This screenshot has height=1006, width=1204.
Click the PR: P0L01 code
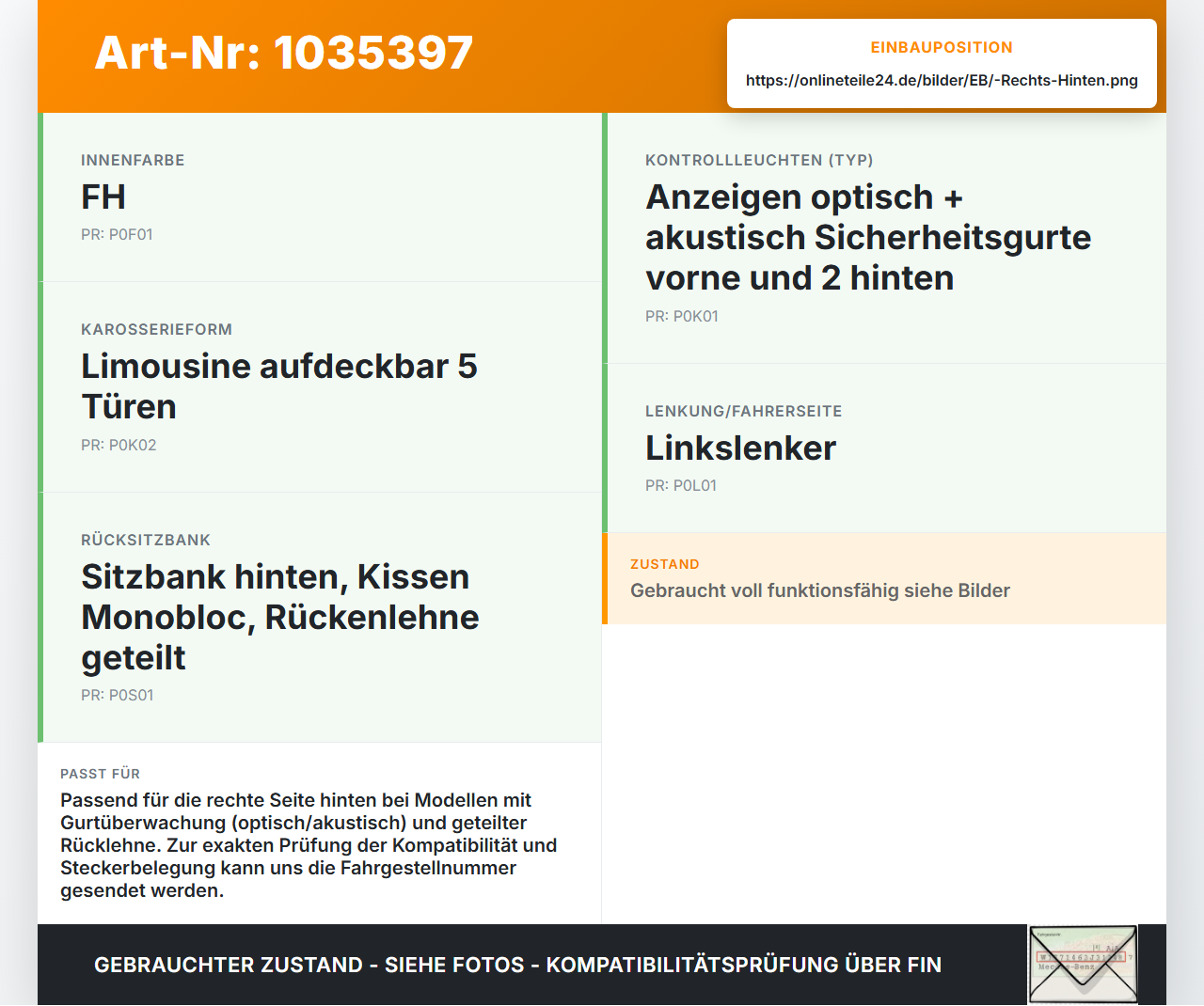(681, 485)
